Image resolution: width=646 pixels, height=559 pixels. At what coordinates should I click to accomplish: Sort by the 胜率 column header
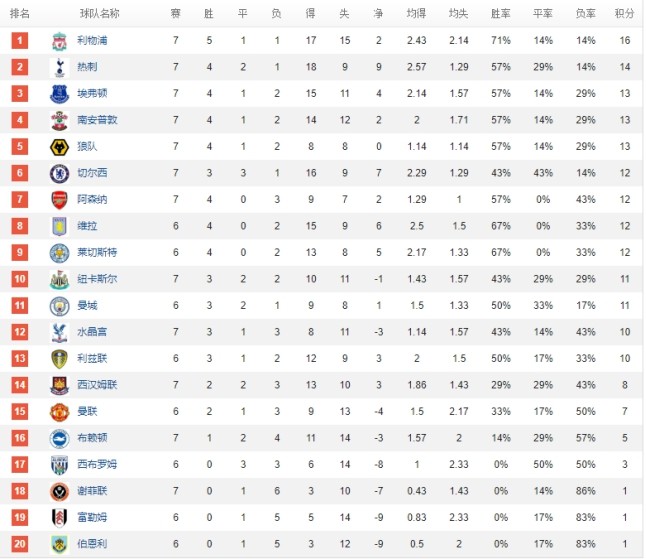(501, 14)
